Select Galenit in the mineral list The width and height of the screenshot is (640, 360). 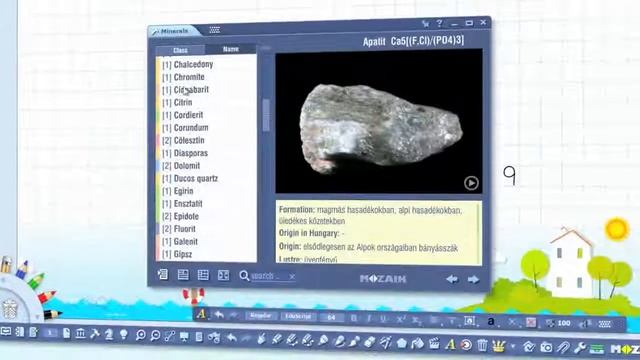[180, 242]
